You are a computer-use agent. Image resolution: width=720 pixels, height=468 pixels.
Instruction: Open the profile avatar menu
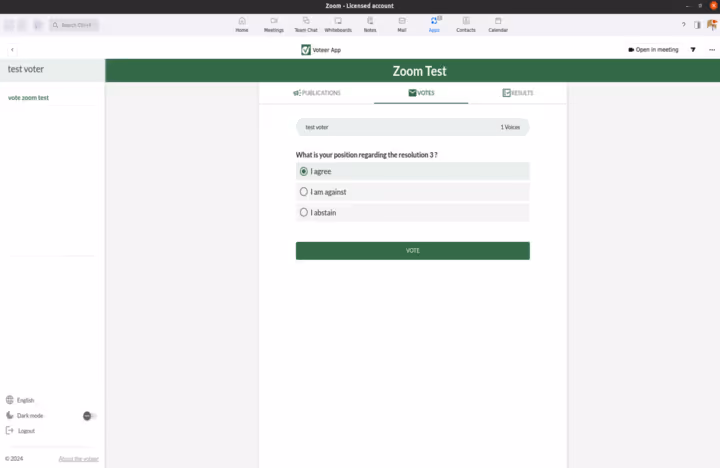(x=712, y=25)
